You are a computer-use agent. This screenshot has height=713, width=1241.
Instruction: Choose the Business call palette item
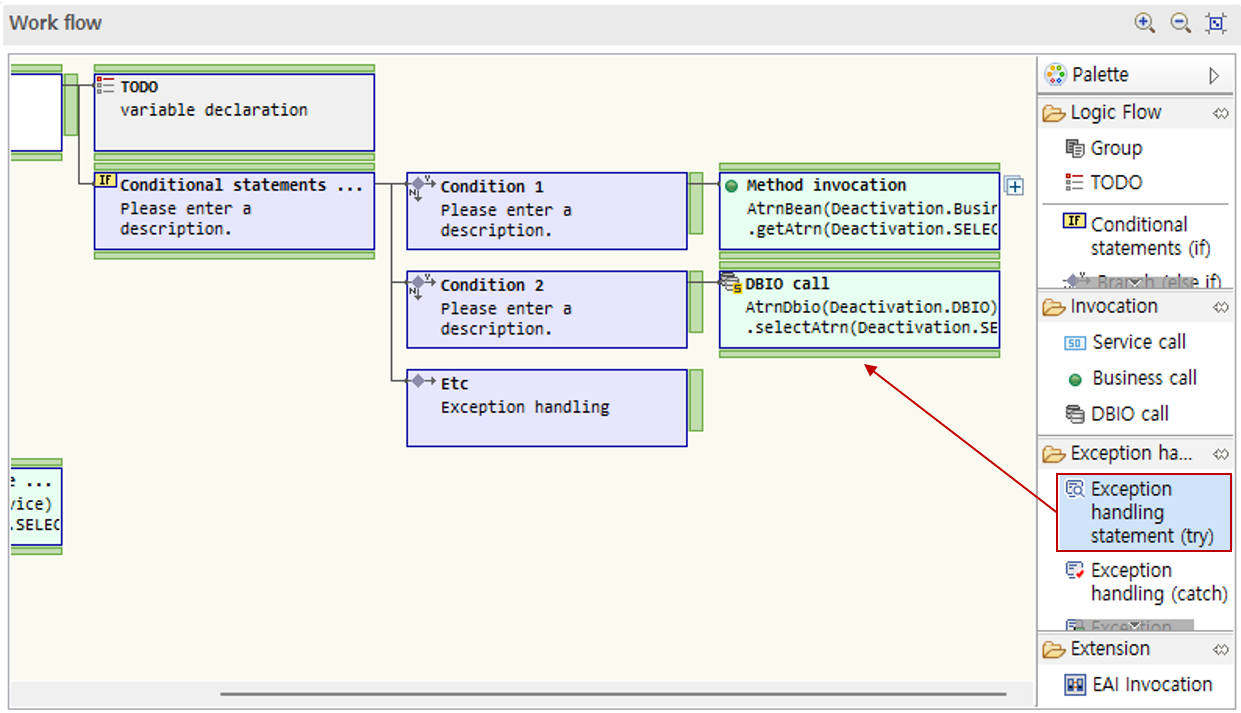point(1143,378)
